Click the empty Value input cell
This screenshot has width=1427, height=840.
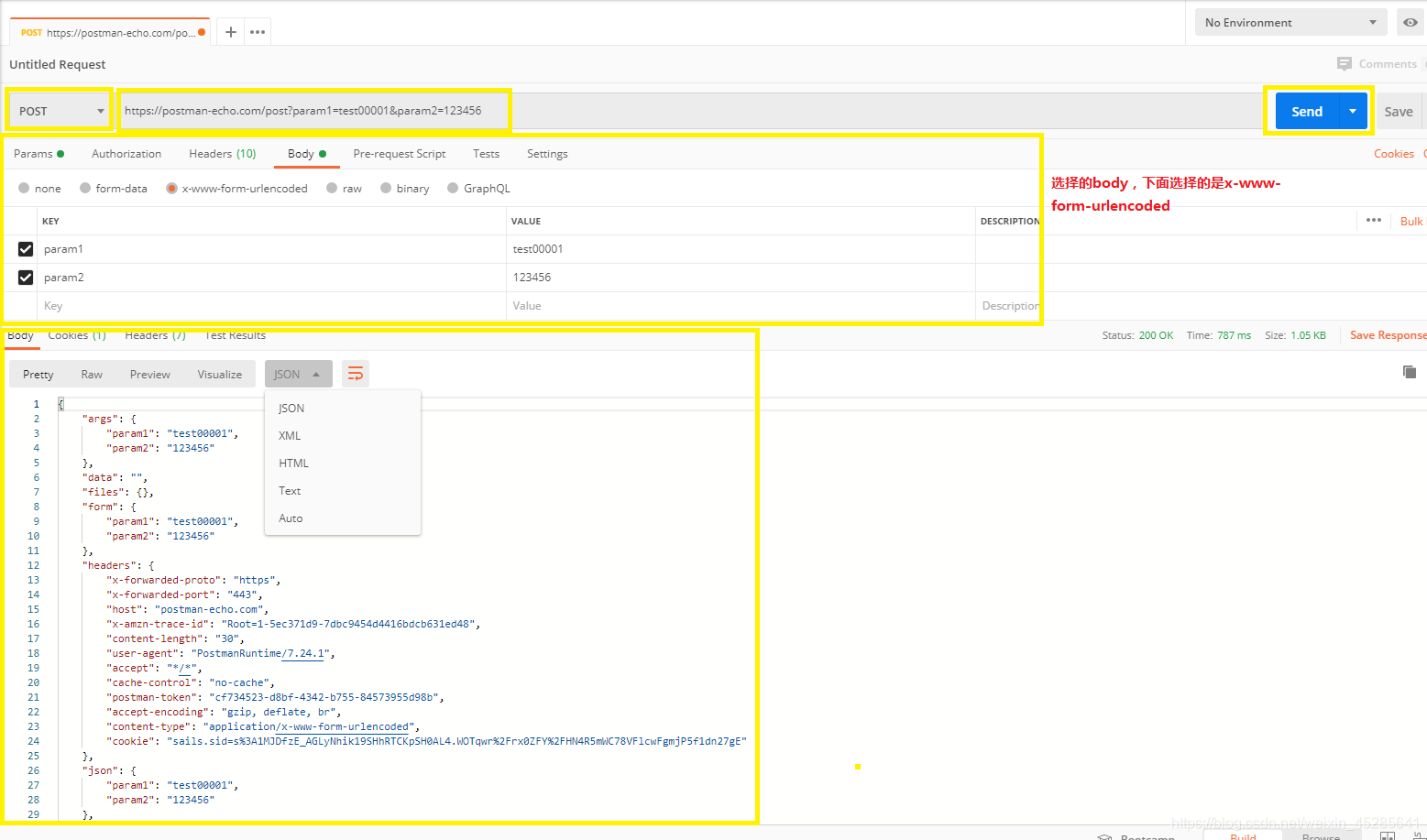coord(741,306)
